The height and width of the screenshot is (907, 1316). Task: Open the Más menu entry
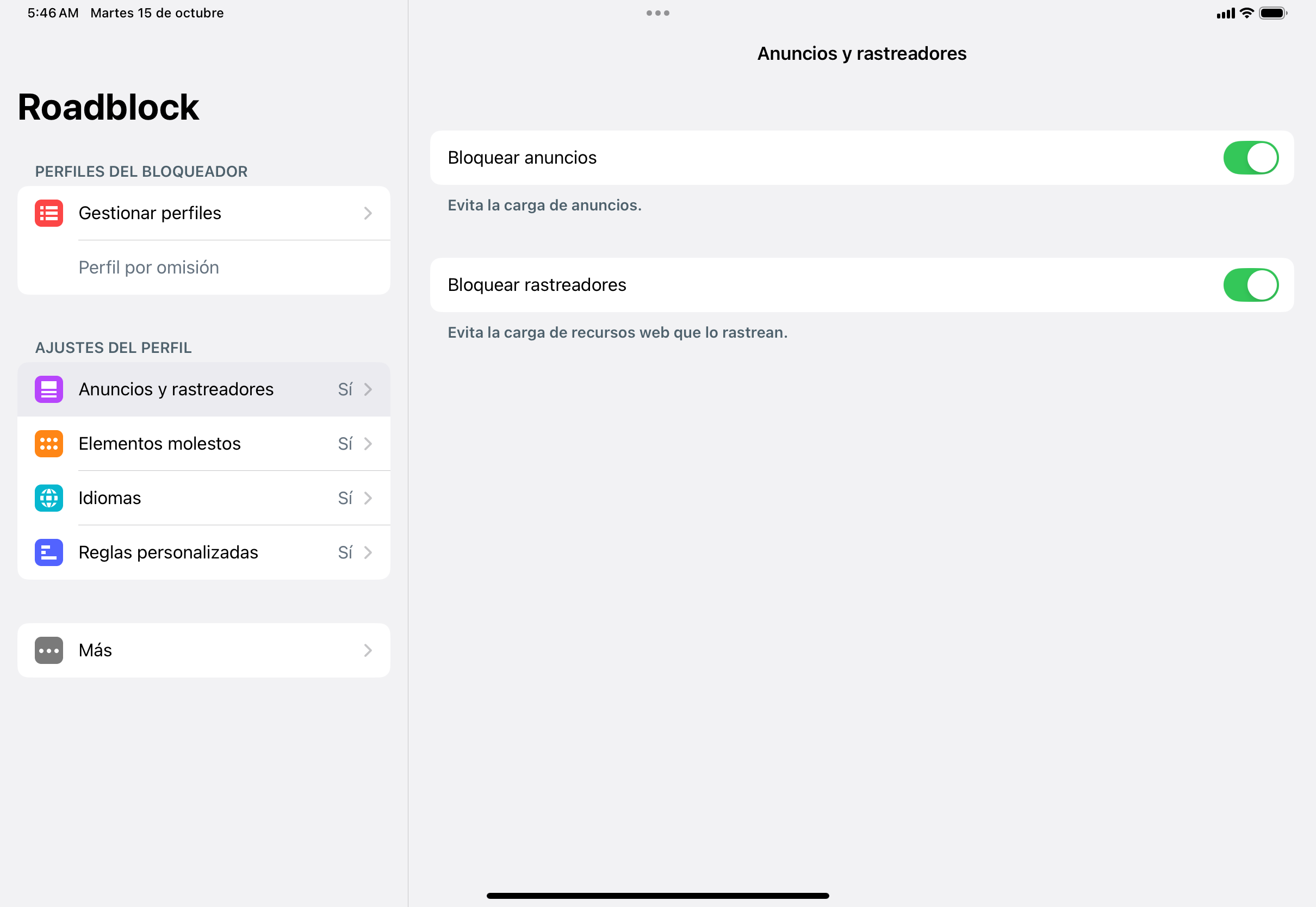tap(204, 650)
